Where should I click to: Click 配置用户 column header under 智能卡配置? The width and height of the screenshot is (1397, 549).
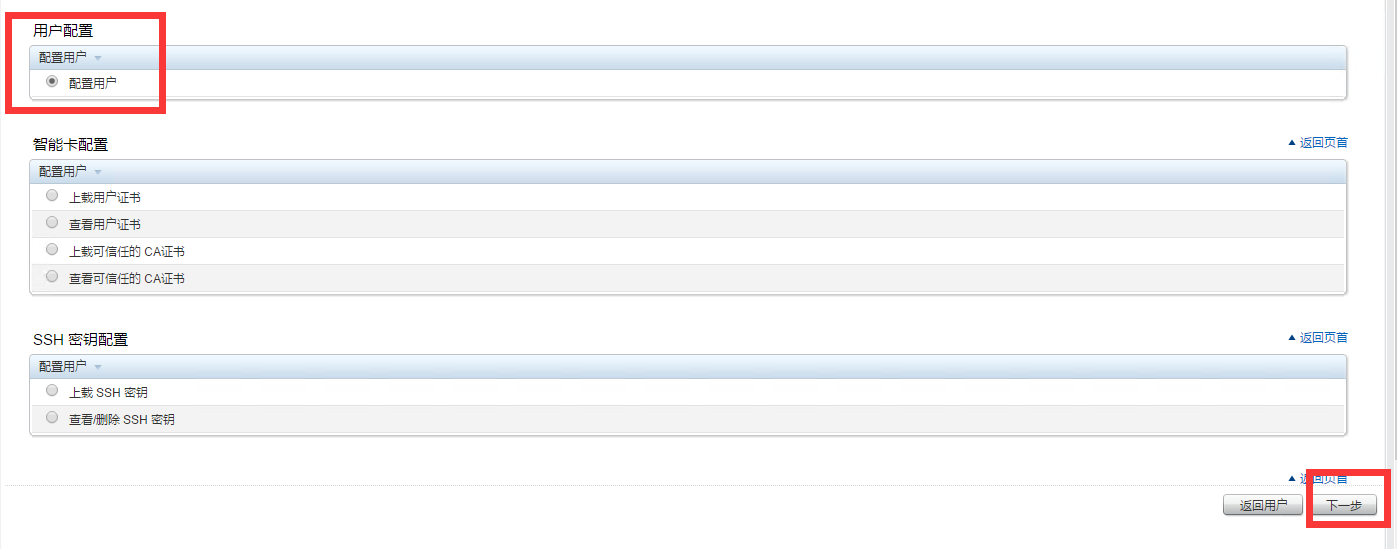coord(62,172)
